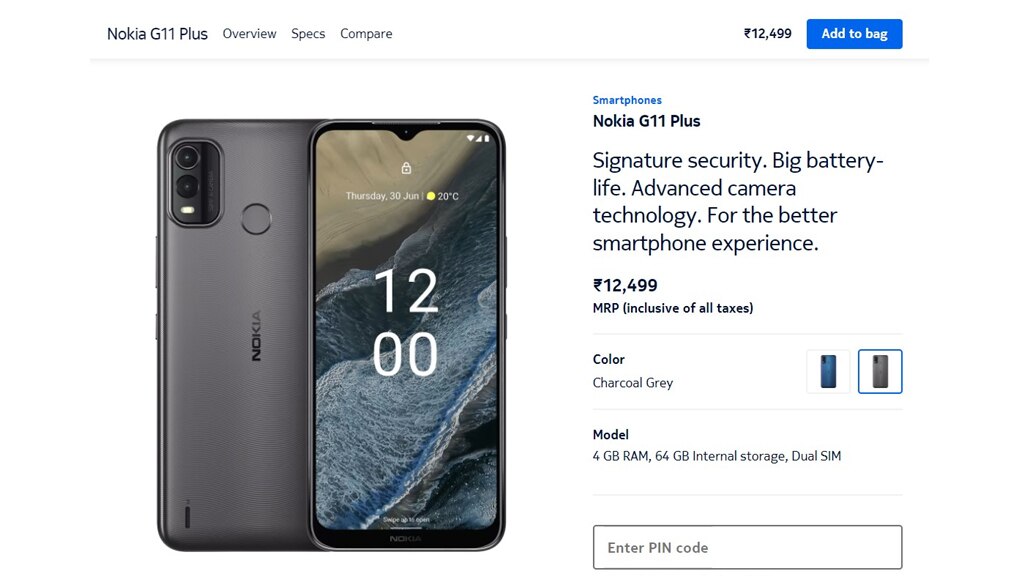Click the NOKIA logo on phone back
Screen dimensions: 1024x576
256,336
